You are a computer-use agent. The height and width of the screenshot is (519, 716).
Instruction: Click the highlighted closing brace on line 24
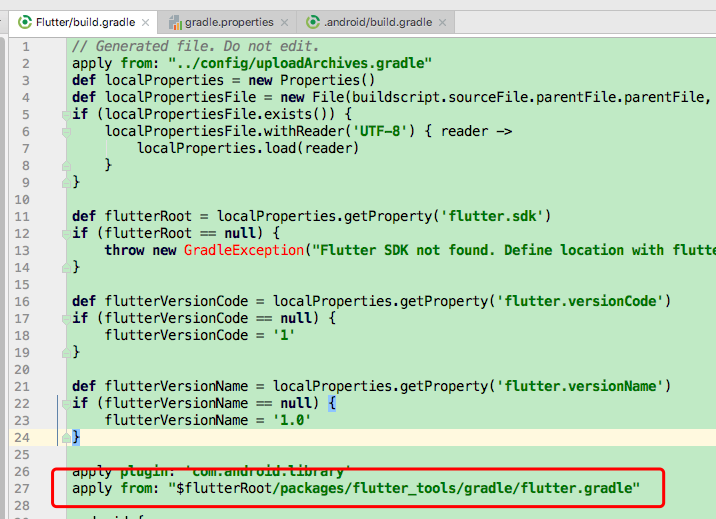coord(76,437)
